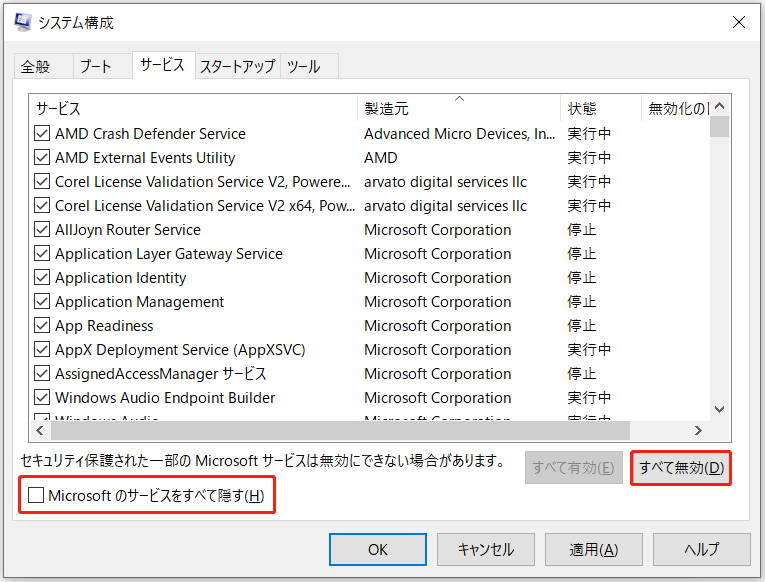
Task: Click 実行中 status of AMD External Events Utility
Action: tap(589, 158)
